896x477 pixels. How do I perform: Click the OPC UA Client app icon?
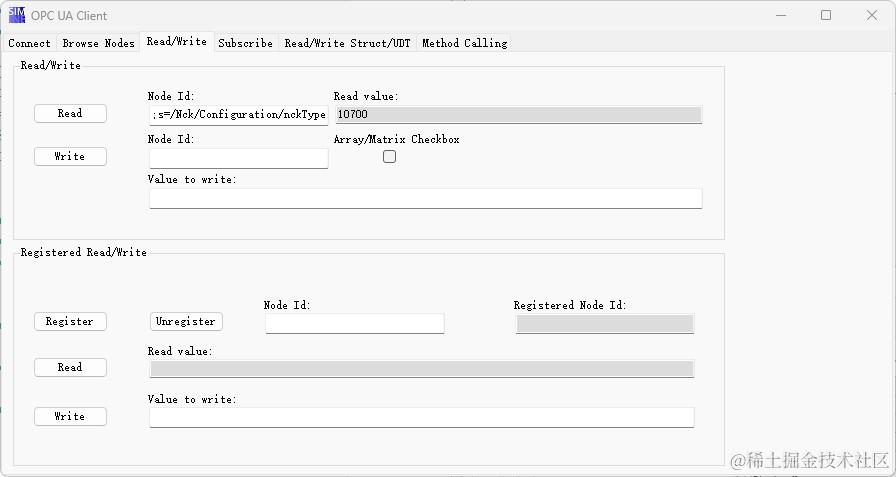coord(16,15)
